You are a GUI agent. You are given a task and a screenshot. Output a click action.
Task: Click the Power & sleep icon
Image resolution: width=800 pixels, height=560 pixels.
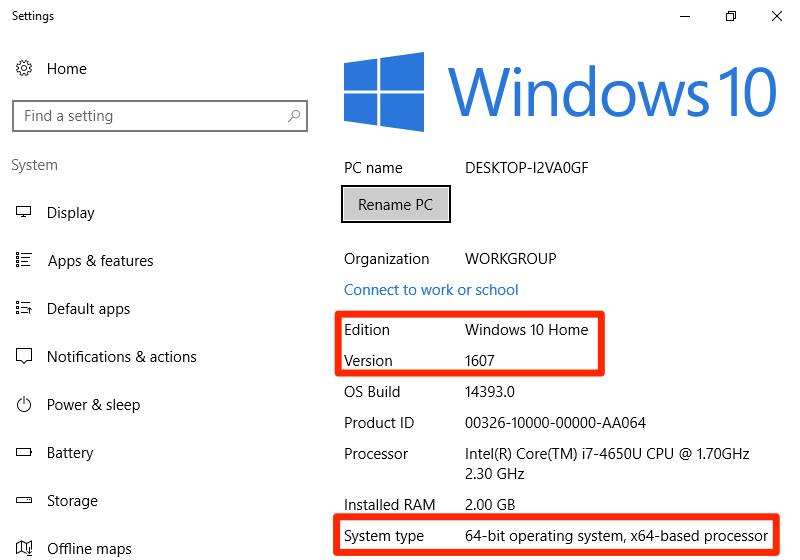pos(24,404)
